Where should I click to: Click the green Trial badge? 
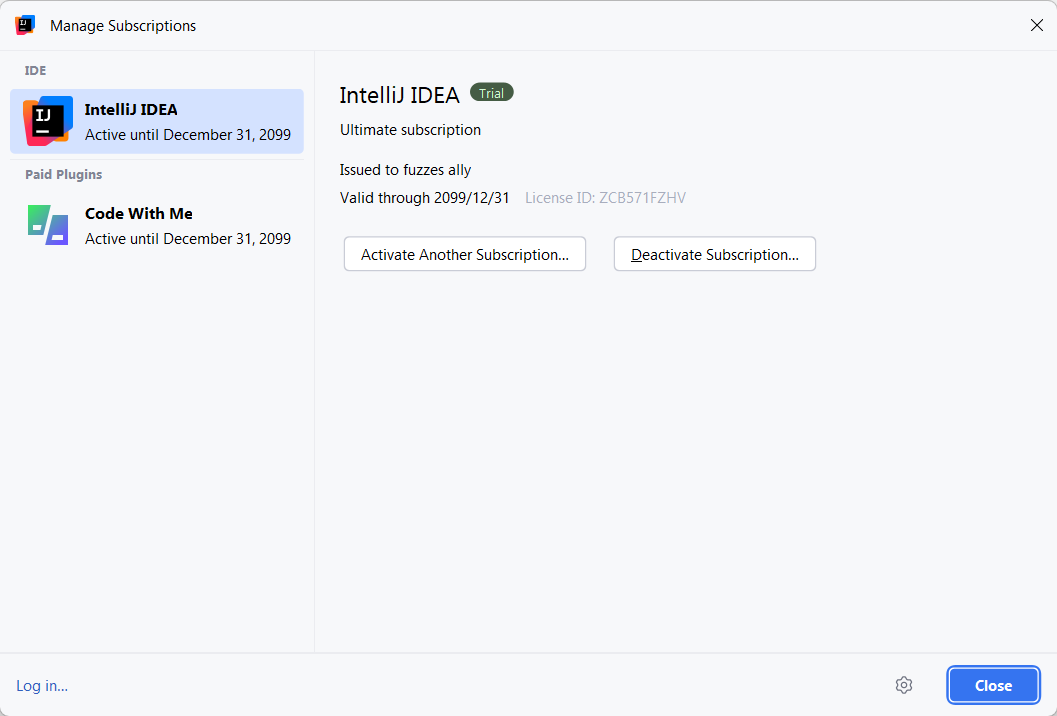pos(491,93)
